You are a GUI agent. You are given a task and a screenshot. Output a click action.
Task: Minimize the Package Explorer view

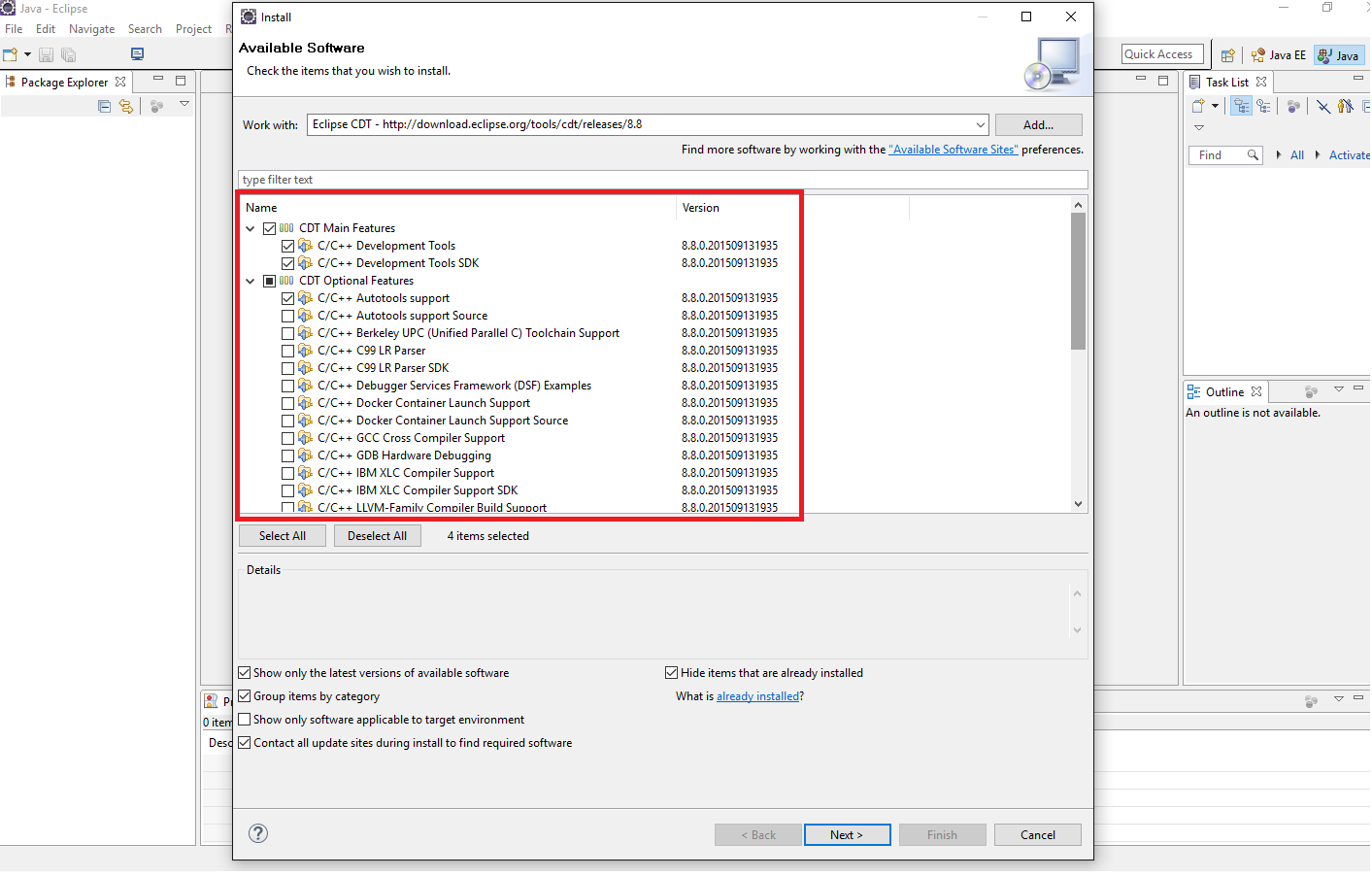pos(158,80)
